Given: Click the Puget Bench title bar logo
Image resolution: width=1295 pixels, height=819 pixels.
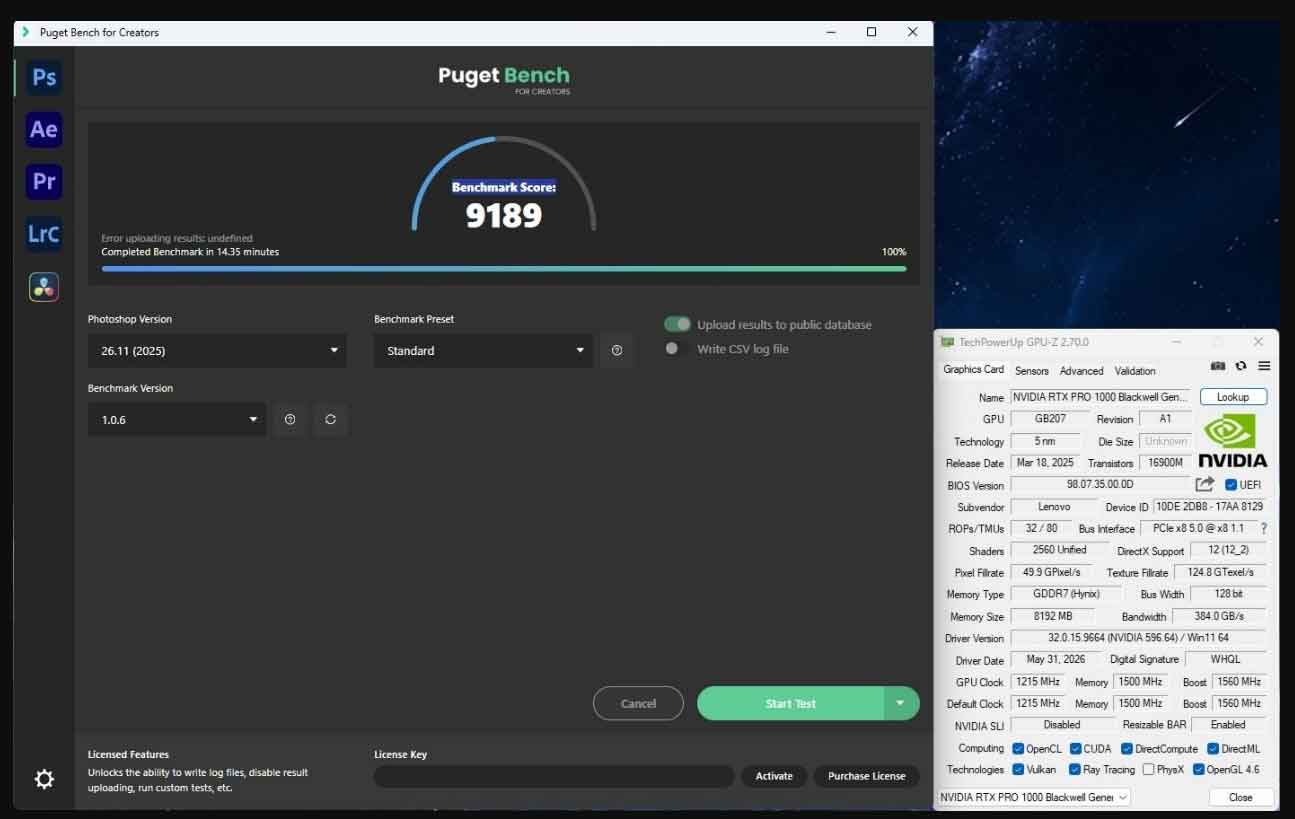Looking at the screenshot, I should coord(25,32).
